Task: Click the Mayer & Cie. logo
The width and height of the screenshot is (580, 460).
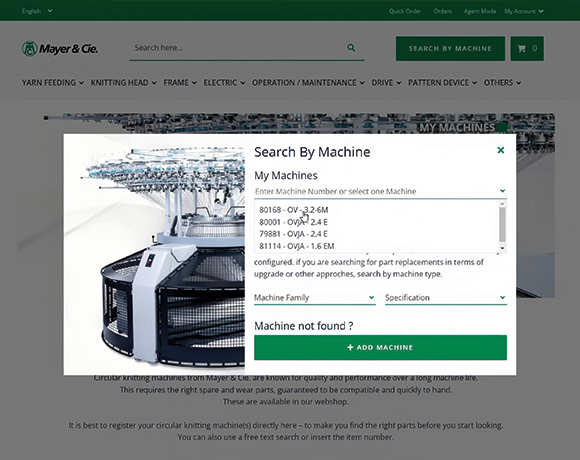Action: [60, 48]
